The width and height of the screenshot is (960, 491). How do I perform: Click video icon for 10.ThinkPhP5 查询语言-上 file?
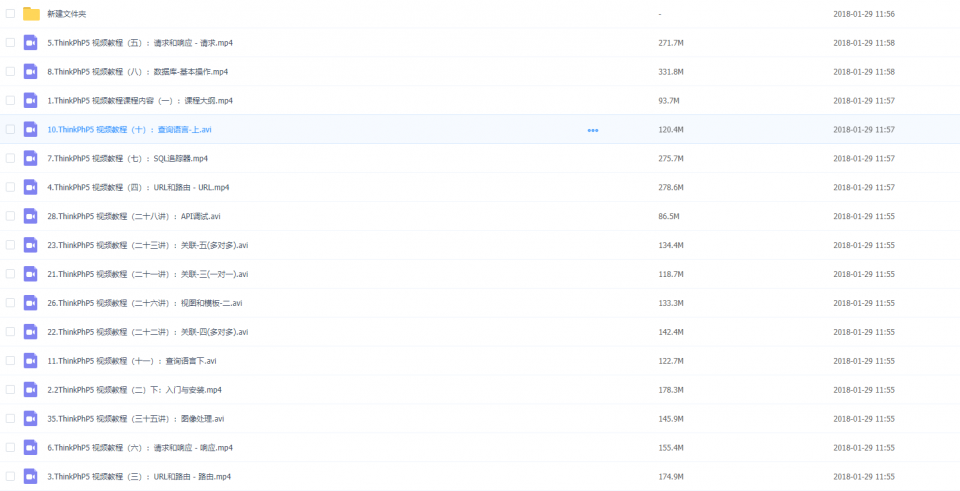pyautogui.click(x=31, y=129)
